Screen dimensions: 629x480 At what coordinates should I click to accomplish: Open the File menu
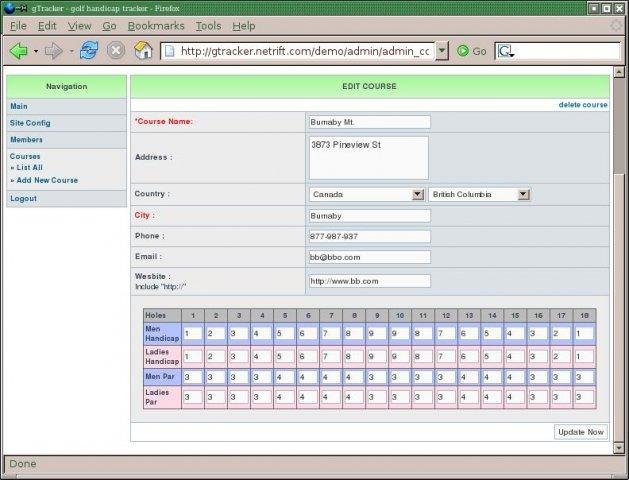18,26
